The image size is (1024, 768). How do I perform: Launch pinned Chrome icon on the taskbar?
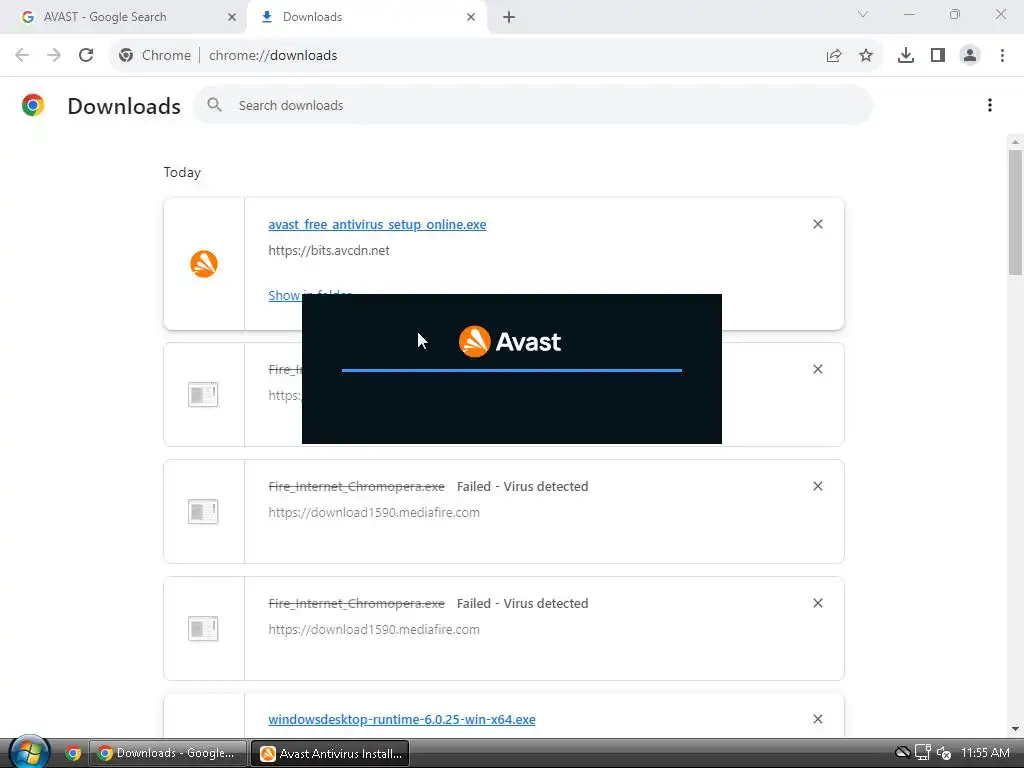(x=72, y=753)
